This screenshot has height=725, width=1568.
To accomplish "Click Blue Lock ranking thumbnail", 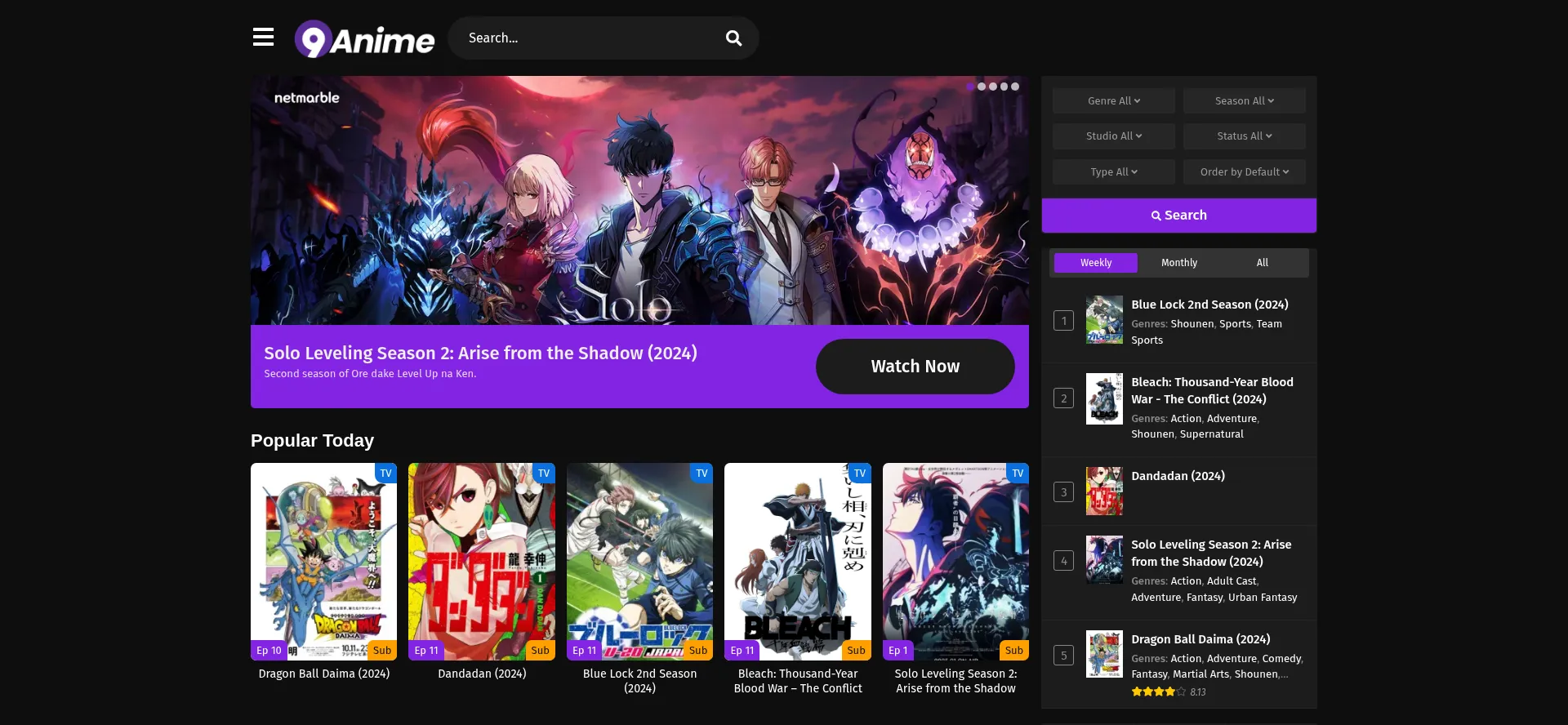I will 1104,319.
